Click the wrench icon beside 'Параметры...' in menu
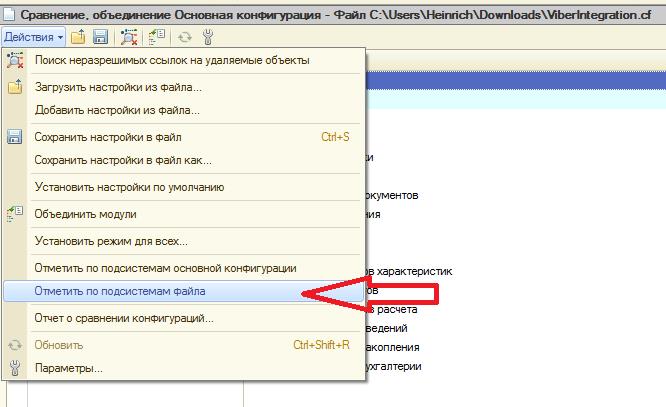This screenshot has height=407, width=666. click(14, 369)
